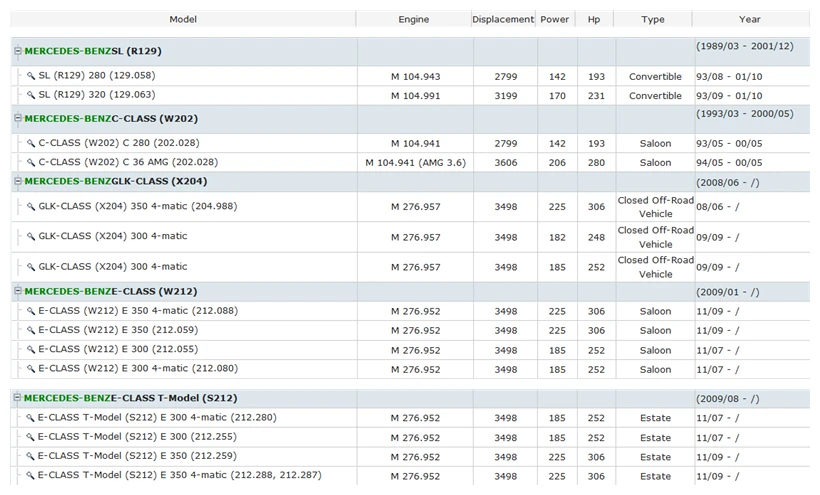This screenshot has height=495, width=820.
Task: Click engine cell M 104.943
Action: [416, 76]
